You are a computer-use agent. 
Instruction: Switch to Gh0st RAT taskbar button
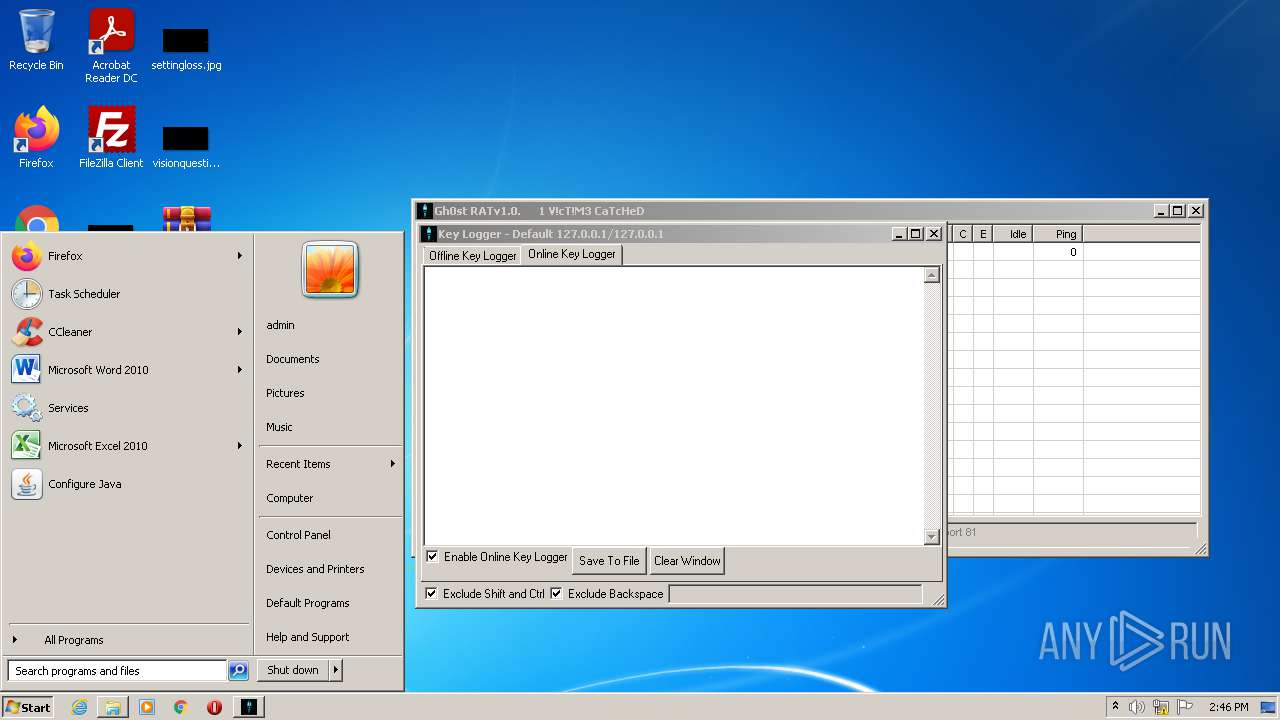click(x=249, y=707)
